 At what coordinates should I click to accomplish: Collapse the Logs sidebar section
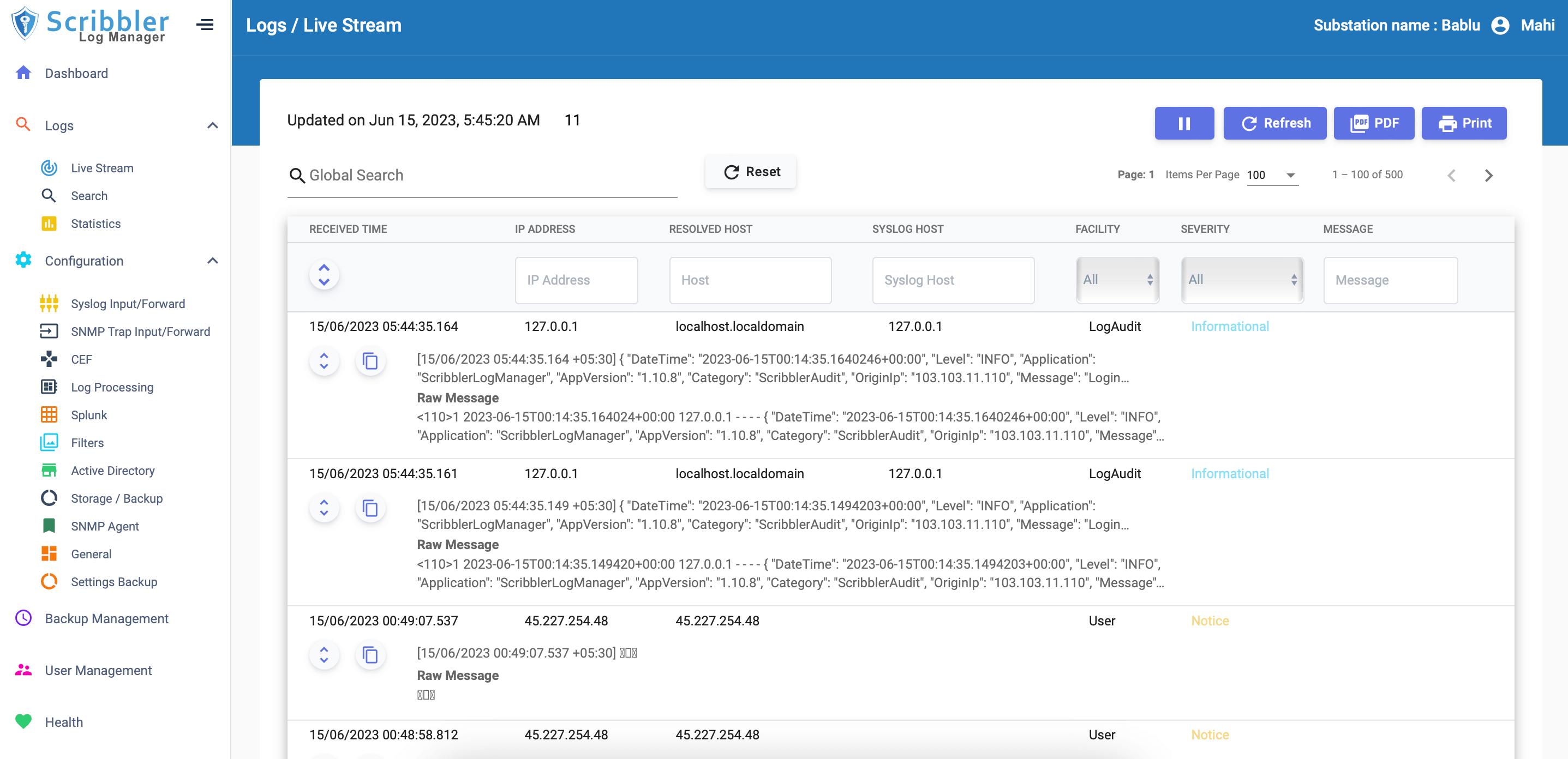pyautogui.click(x=212, y=125)
